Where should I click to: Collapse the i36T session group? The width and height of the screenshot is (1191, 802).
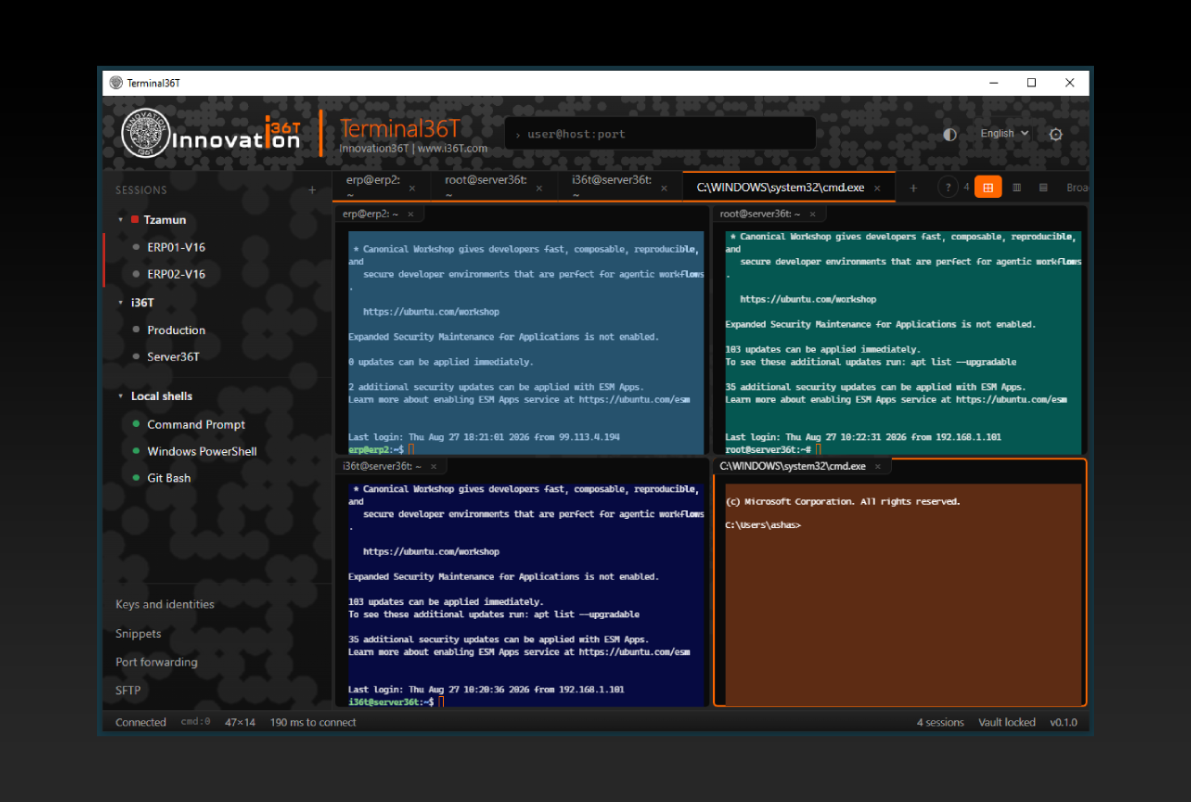(121, 302)
